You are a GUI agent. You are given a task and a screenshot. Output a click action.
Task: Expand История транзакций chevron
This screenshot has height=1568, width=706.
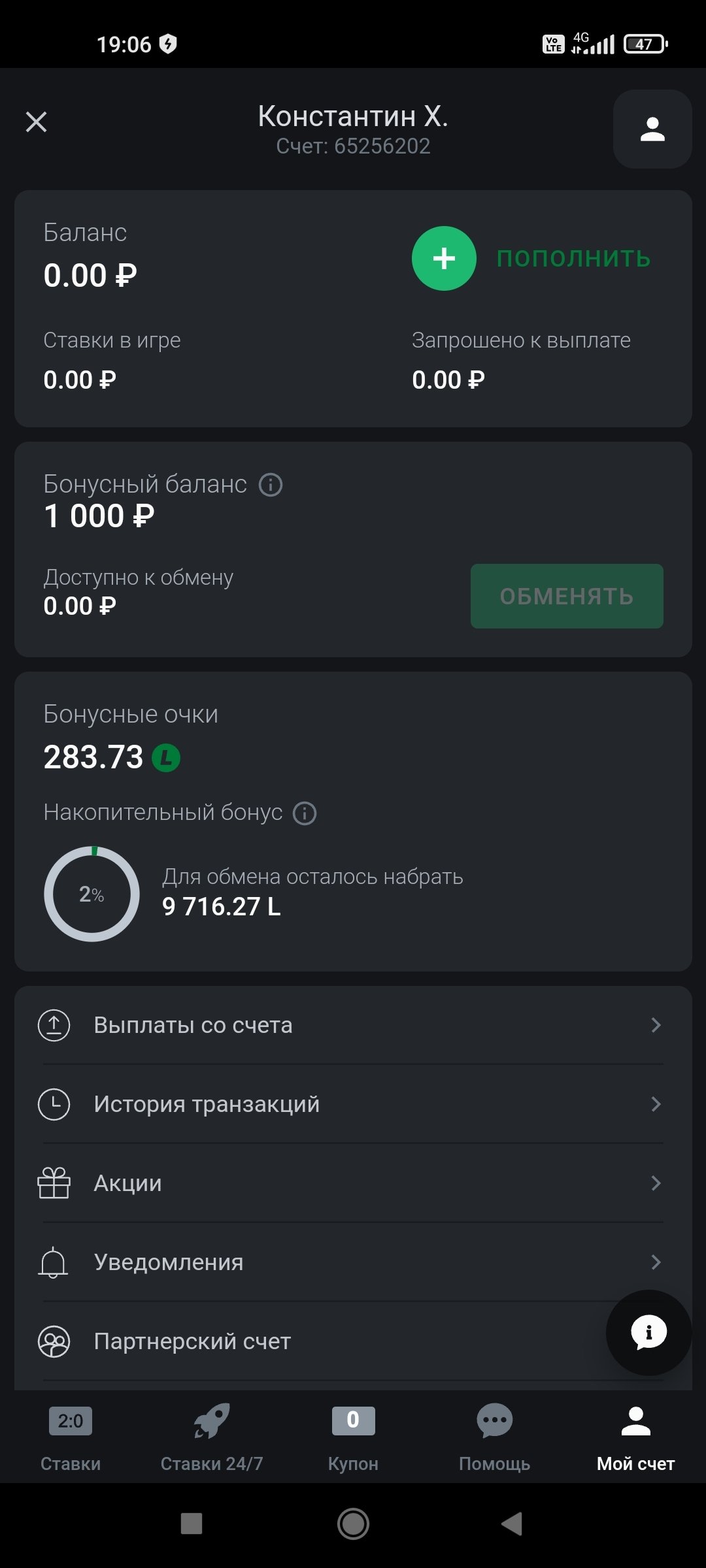[656, 1104]
